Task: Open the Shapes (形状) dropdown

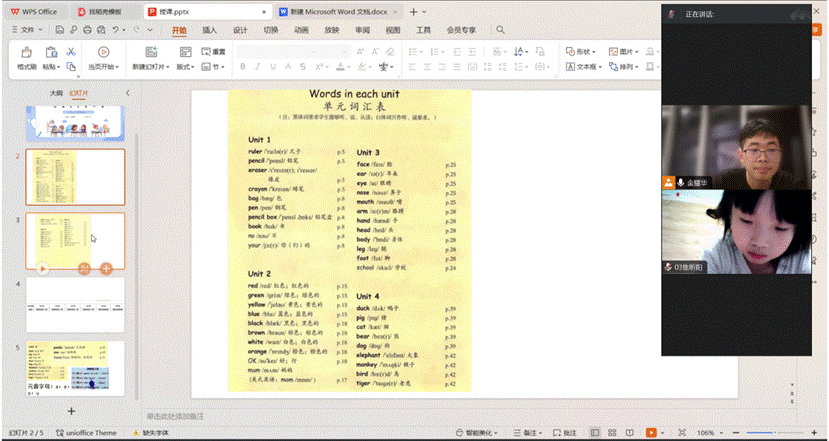Action: point(580,52)
